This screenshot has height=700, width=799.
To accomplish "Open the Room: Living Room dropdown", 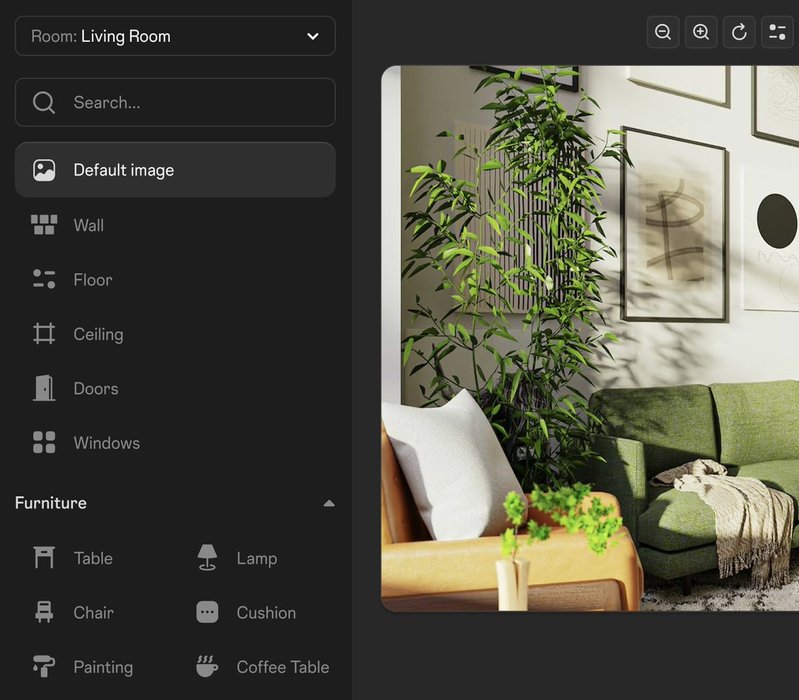I will (175, 36).
